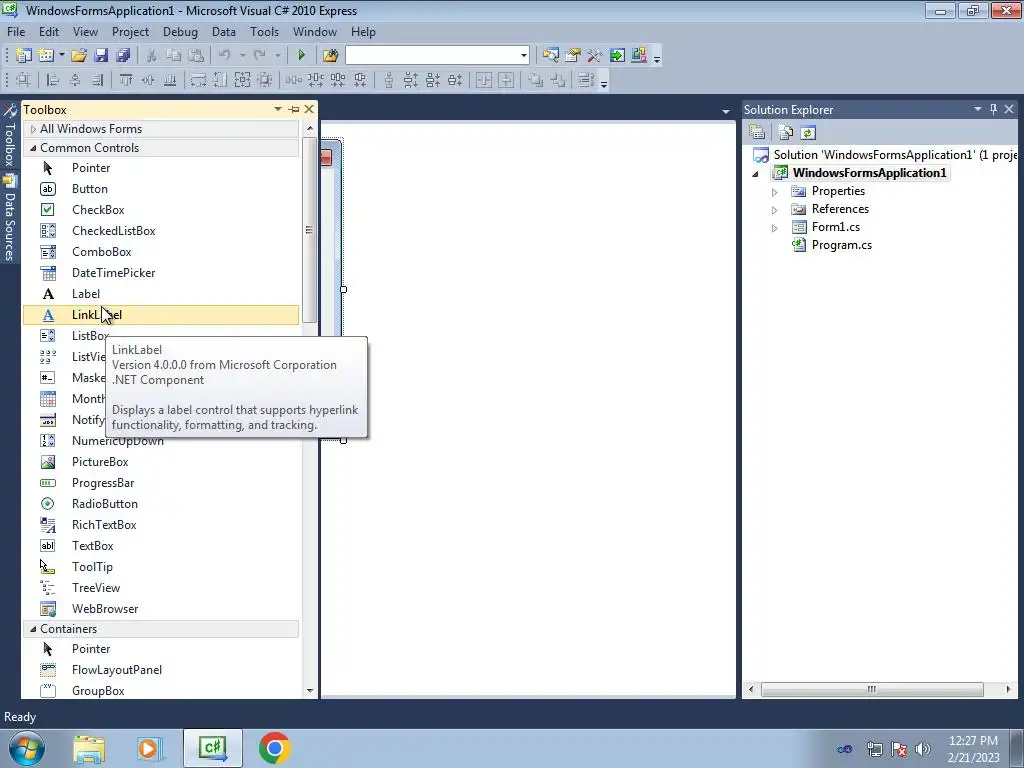The image size is (1024, 768).
Task: Collapse the Common Controls toolbox group
Action: click(33, 148)
